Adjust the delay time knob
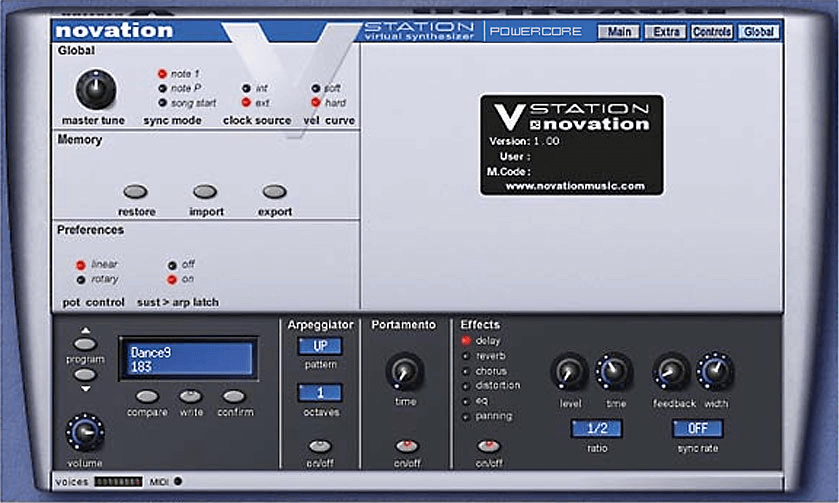839x503 pixels. (614, 371)
